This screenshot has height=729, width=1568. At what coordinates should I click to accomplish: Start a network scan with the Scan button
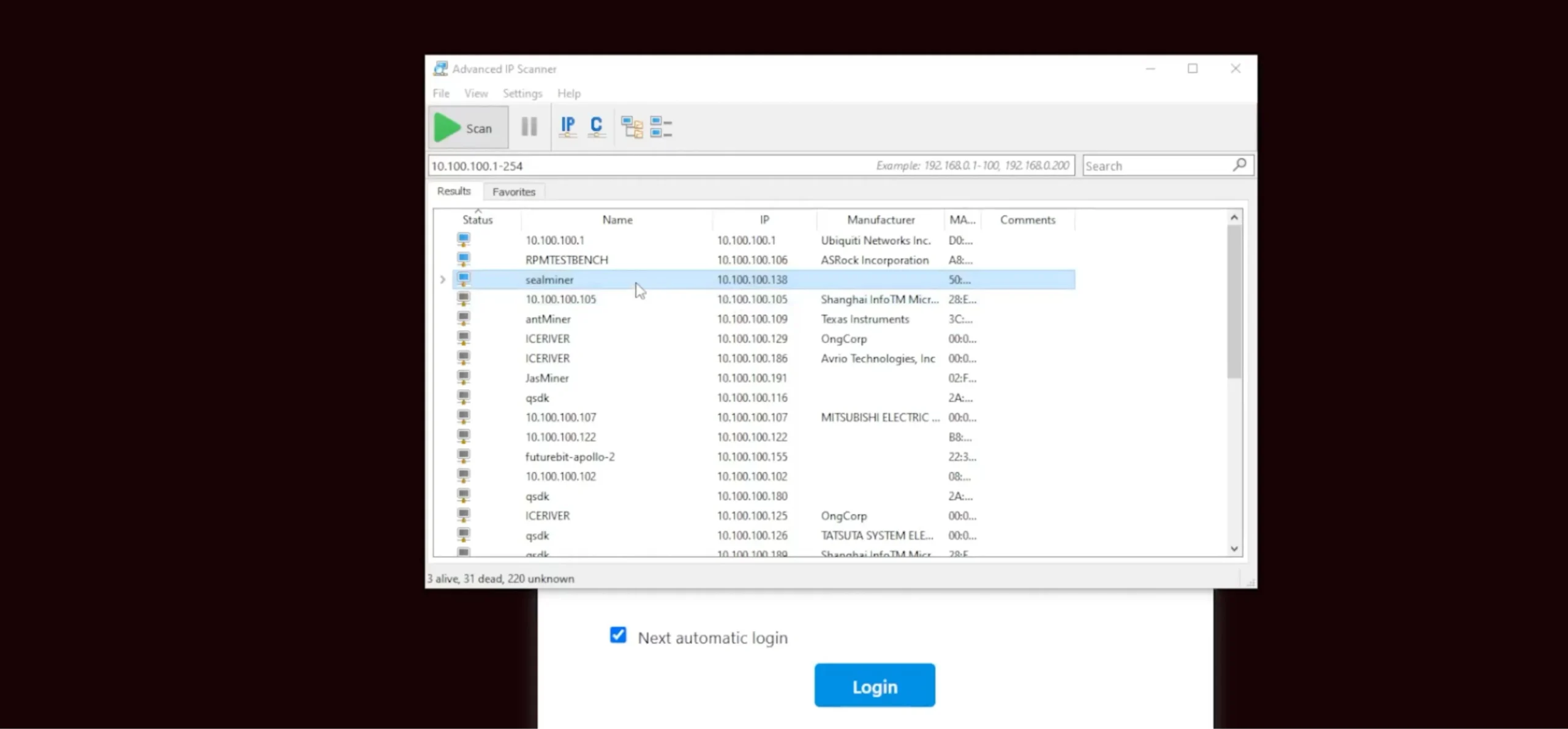point(467,127)
